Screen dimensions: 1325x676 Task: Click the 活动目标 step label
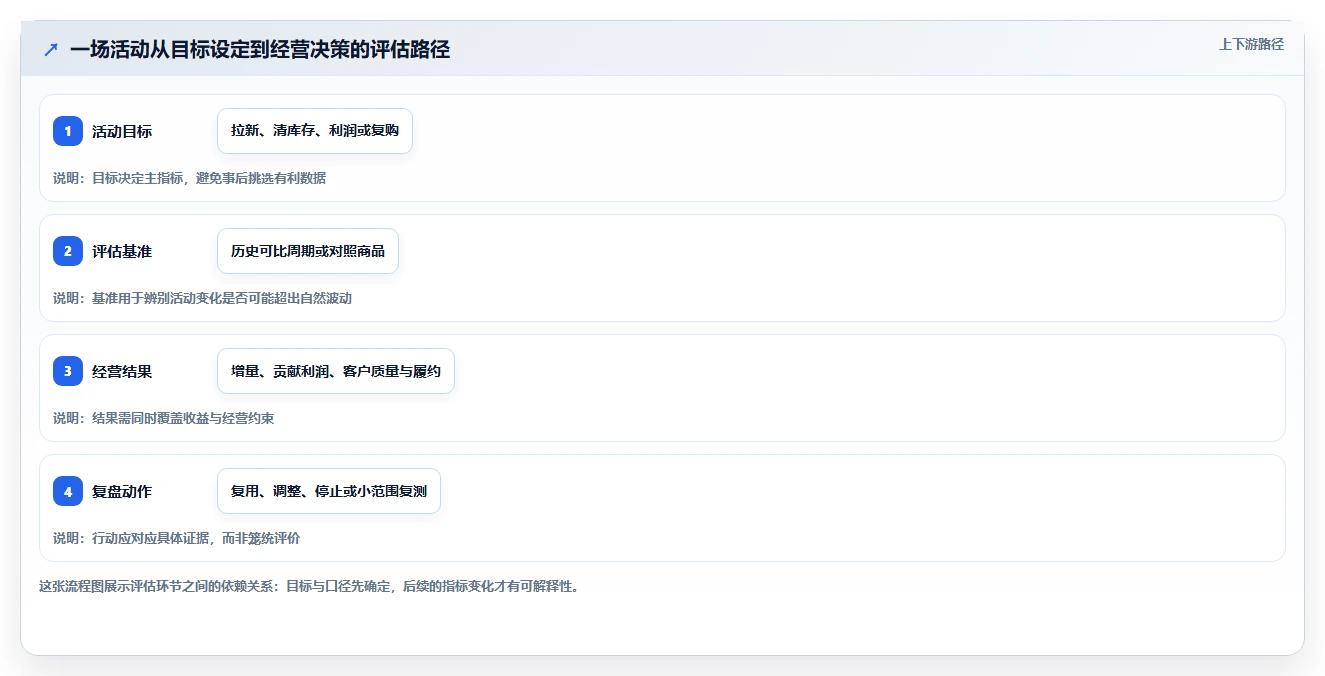[122, 131]
